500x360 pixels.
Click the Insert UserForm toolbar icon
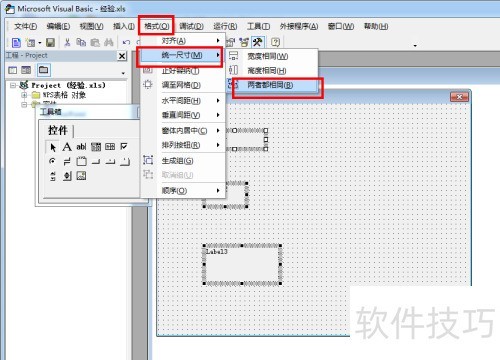click(x=30, y=43)
